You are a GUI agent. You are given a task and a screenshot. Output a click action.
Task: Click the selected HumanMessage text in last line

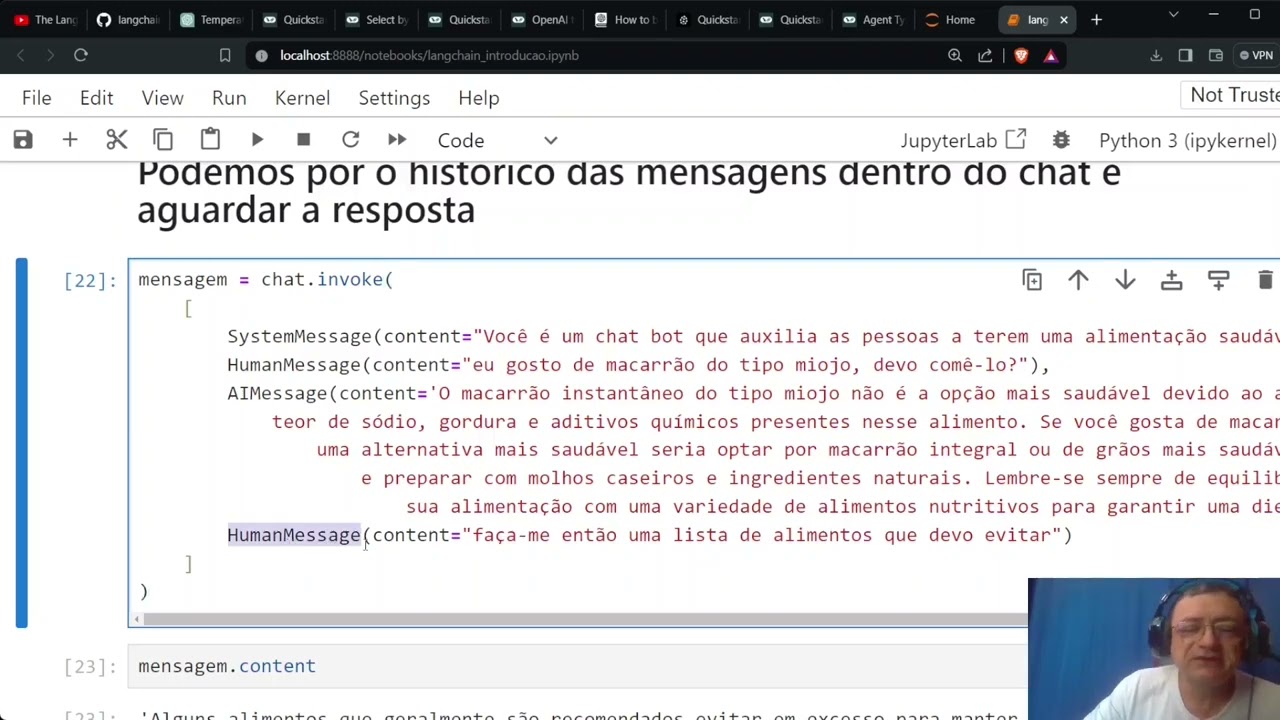(293, 535)
